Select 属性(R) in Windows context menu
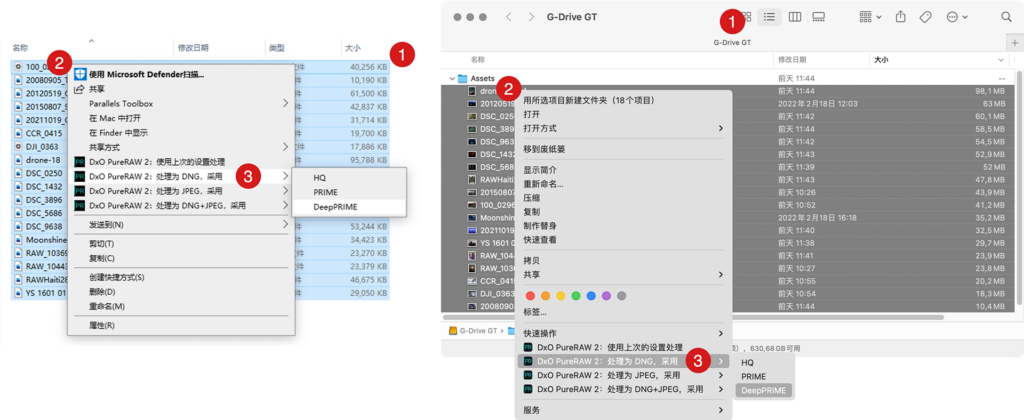1024x420 pixels. 102,325
